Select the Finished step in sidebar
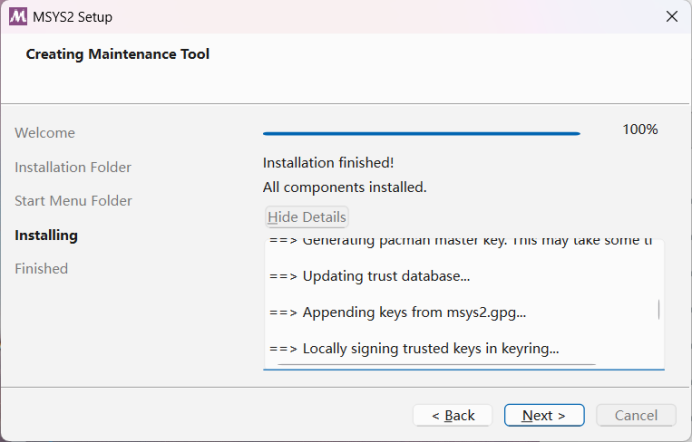This screenshot has width=692, height=443. pos(41,269)
